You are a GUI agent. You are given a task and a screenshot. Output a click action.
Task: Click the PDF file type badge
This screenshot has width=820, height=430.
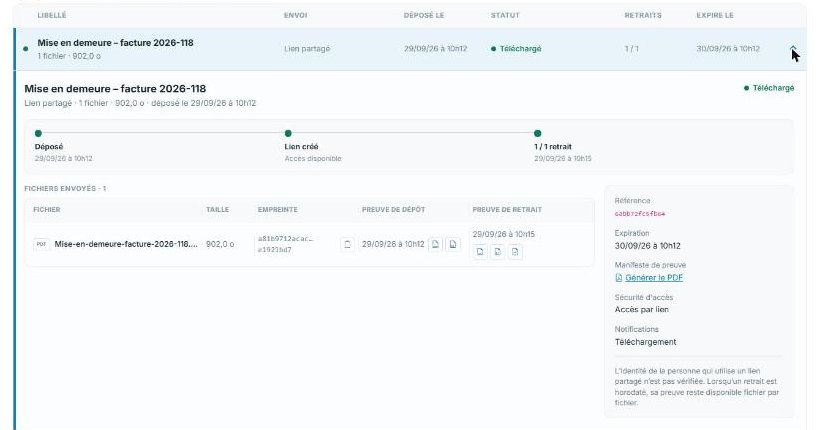41,244
